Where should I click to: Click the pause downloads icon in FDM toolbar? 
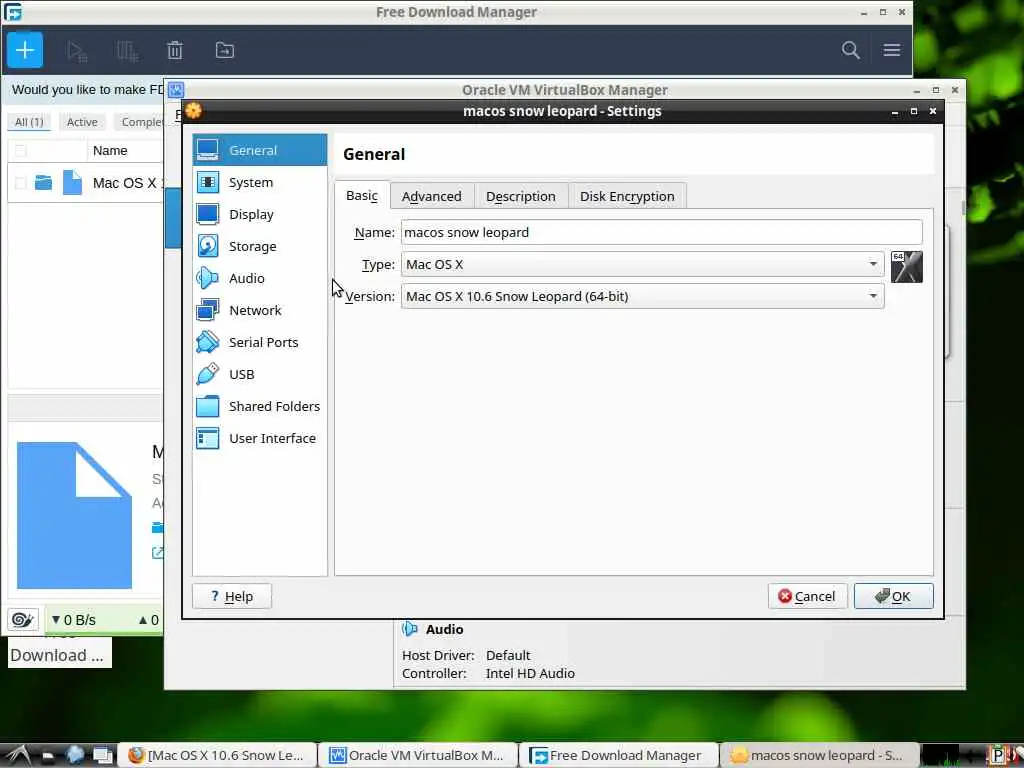(127, 51)
